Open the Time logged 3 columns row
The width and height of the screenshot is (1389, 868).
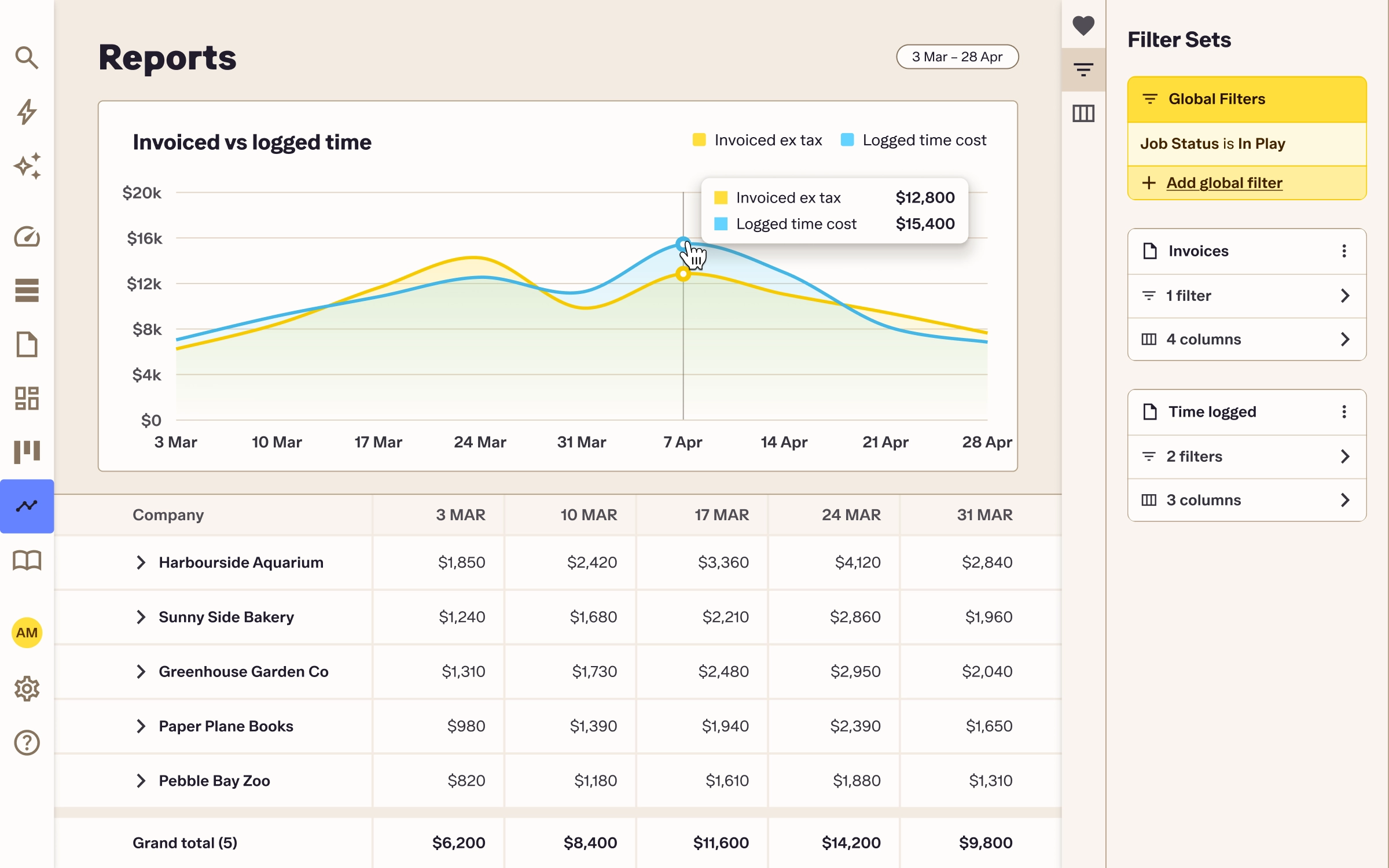point(1247,500)
